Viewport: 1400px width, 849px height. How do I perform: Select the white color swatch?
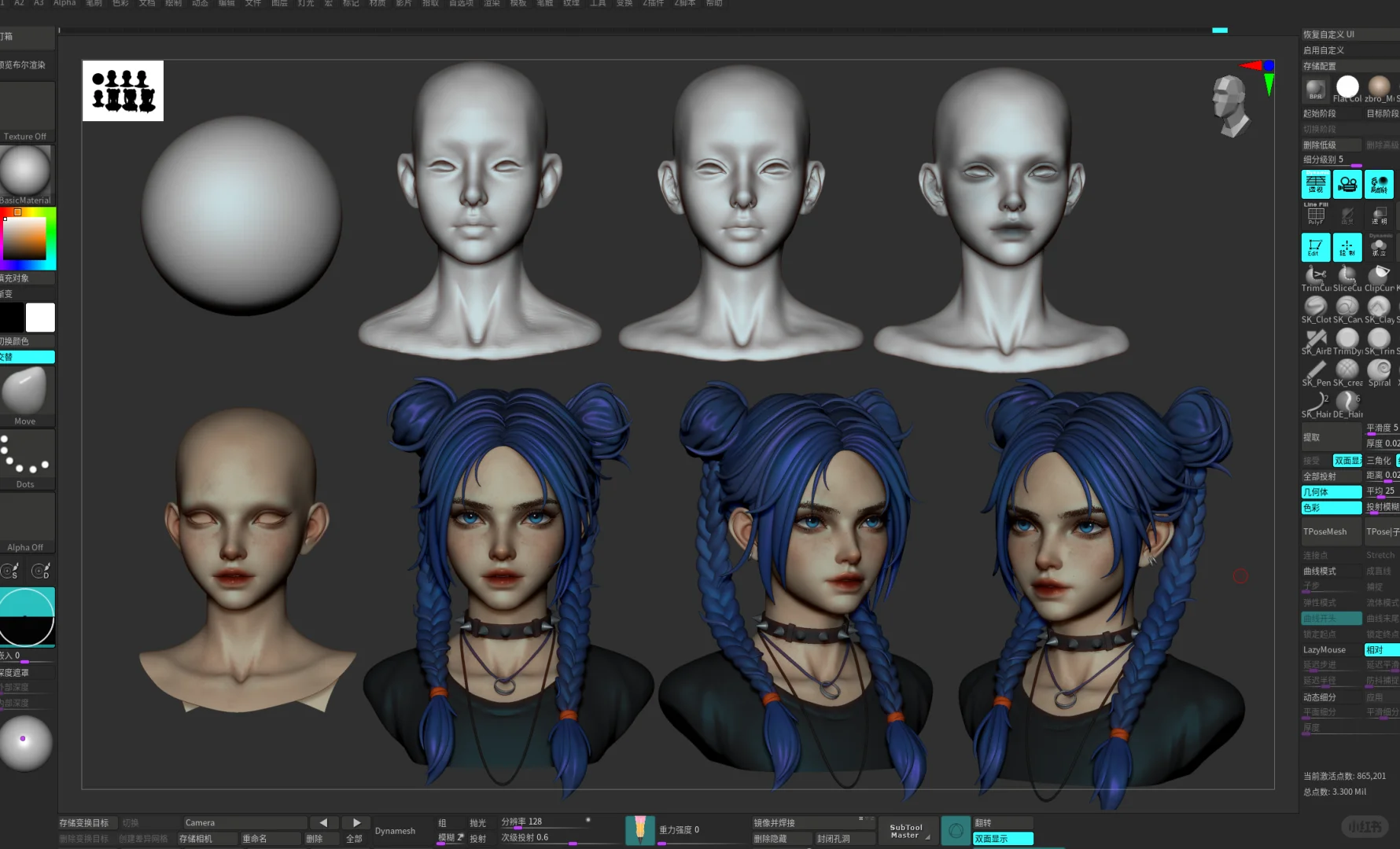coord(40,318)
